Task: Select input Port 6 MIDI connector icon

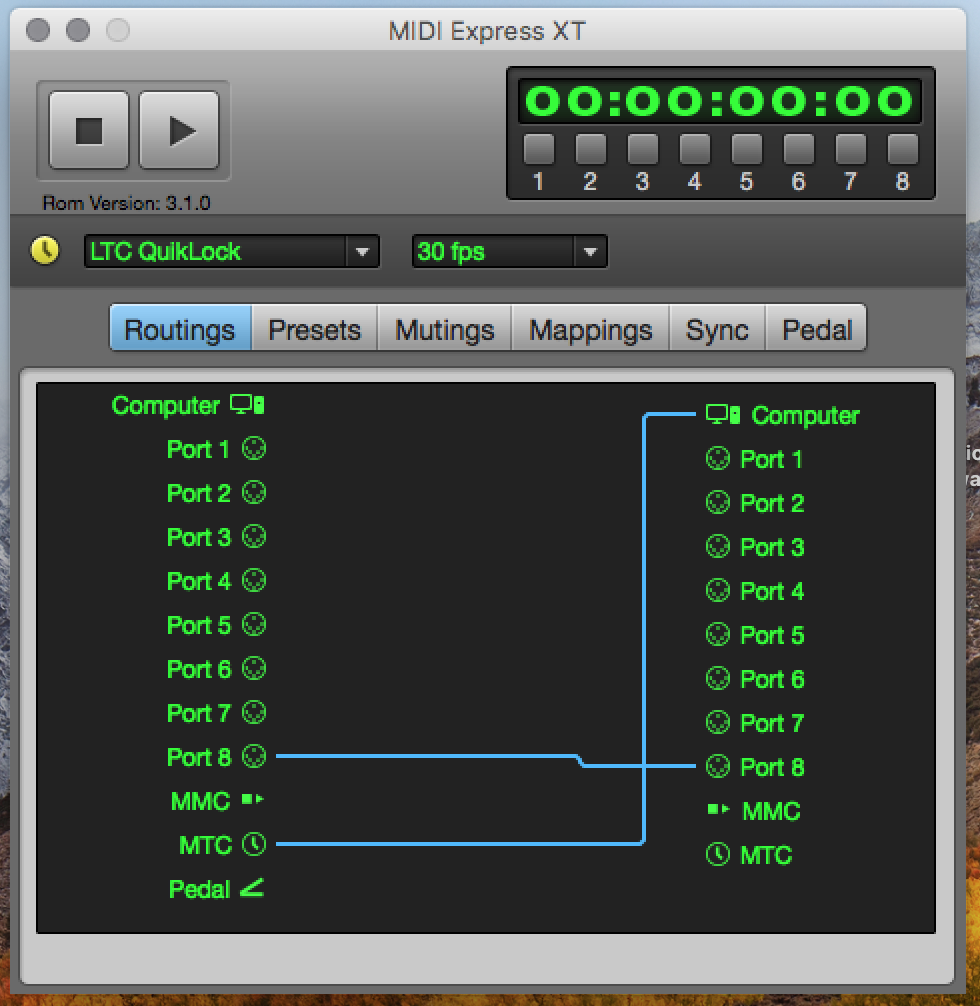Action: pos(254,669)
